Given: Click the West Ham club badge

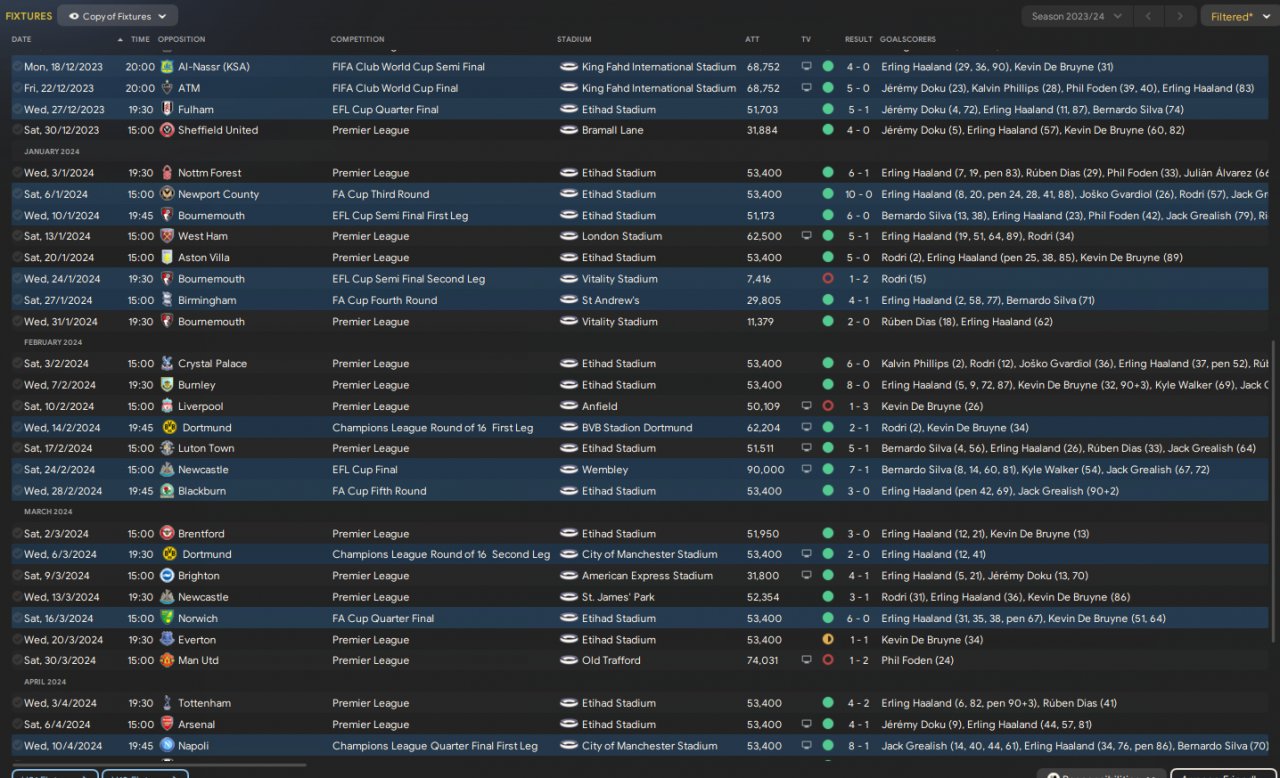Looking at the screenshot, I should point(167,236).
